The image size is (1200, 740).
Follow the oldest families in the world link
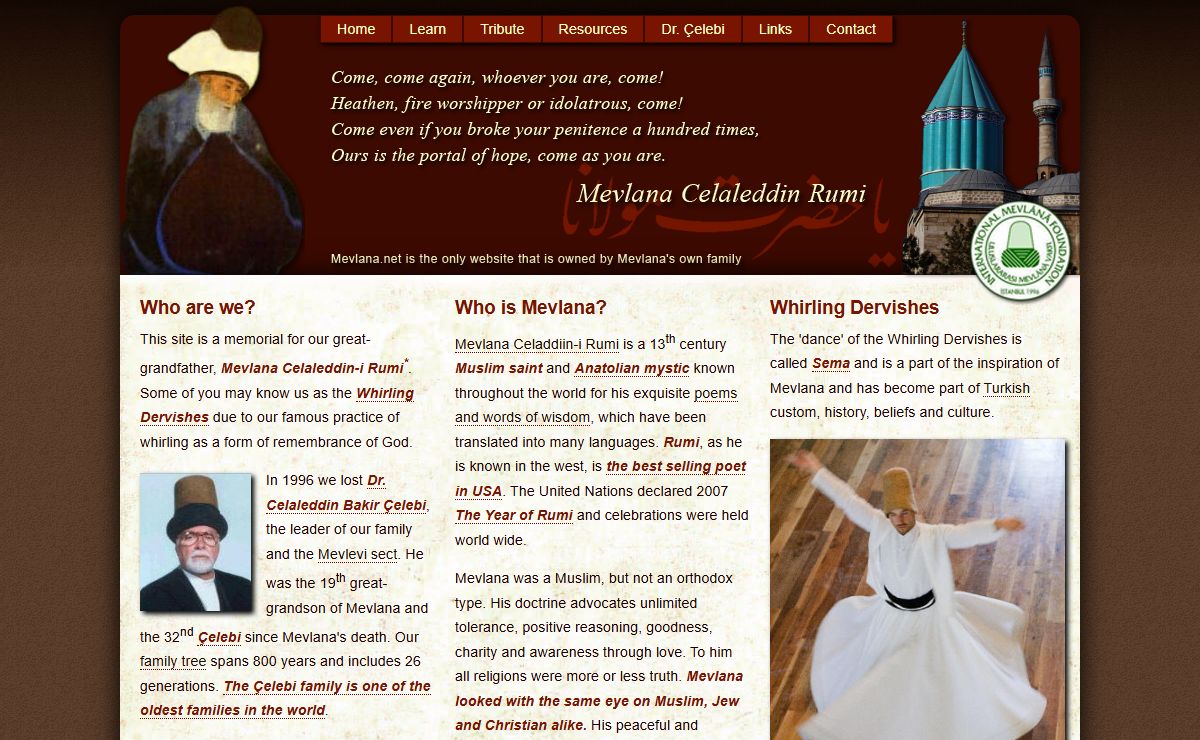tap(285, 698)
